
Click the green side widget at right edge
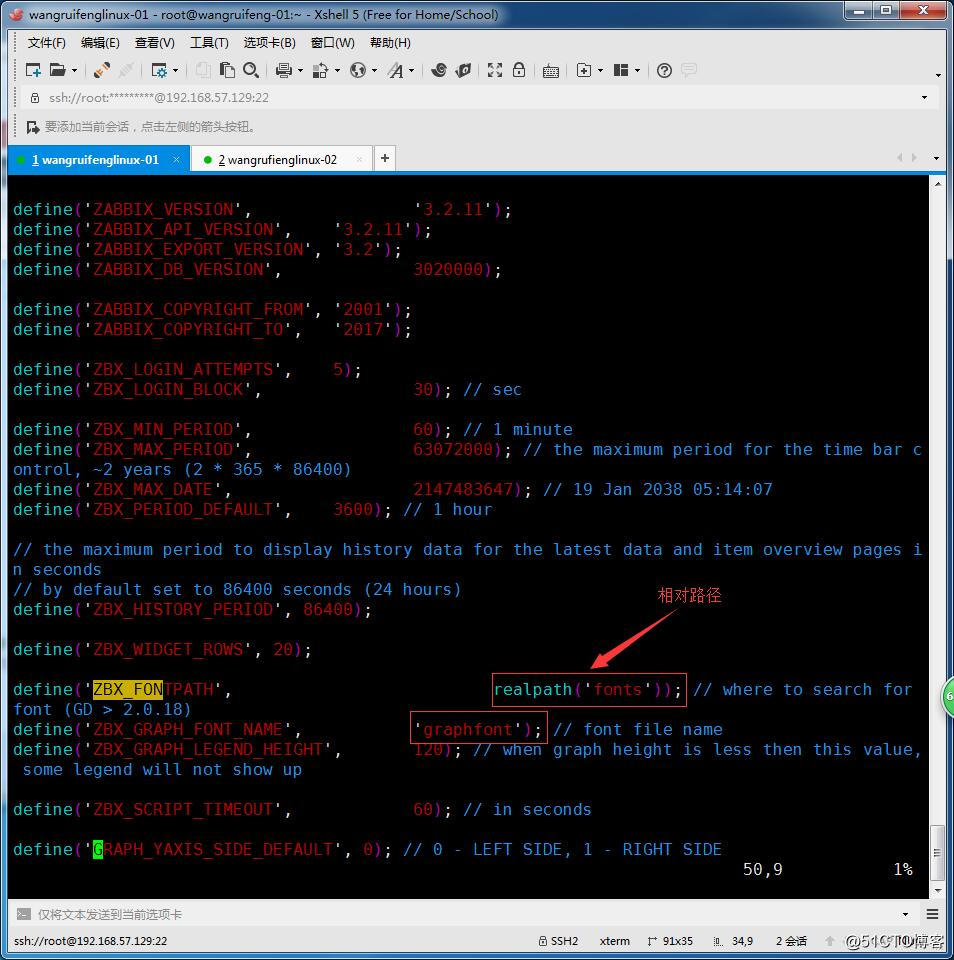(x=948, y=696)
